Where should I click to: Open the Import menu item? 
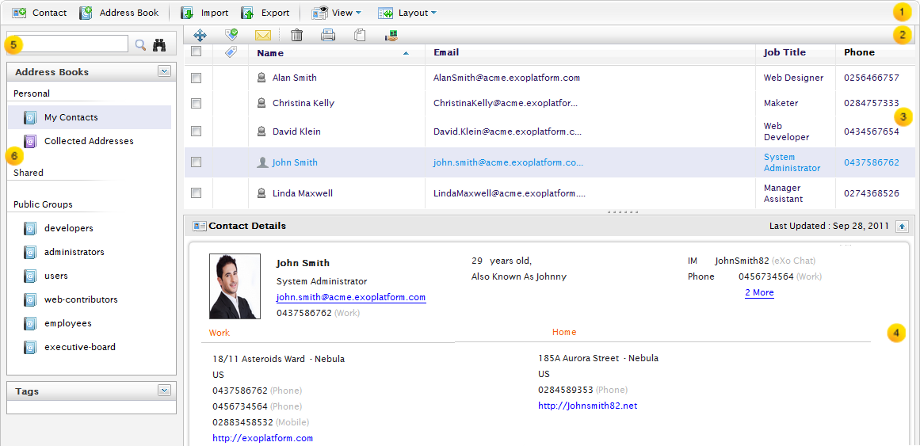pos(204,13)
